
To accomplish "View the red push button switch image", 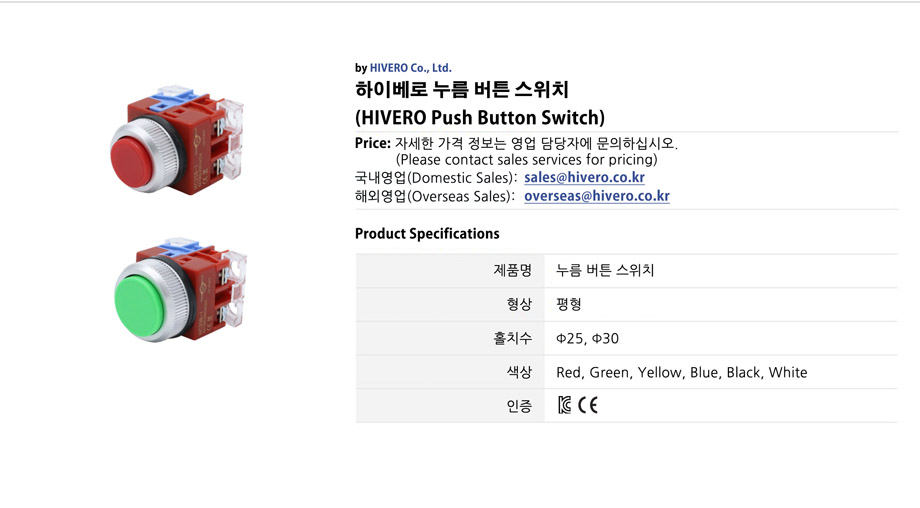I will pyautogui.click(x=177, y=140).
